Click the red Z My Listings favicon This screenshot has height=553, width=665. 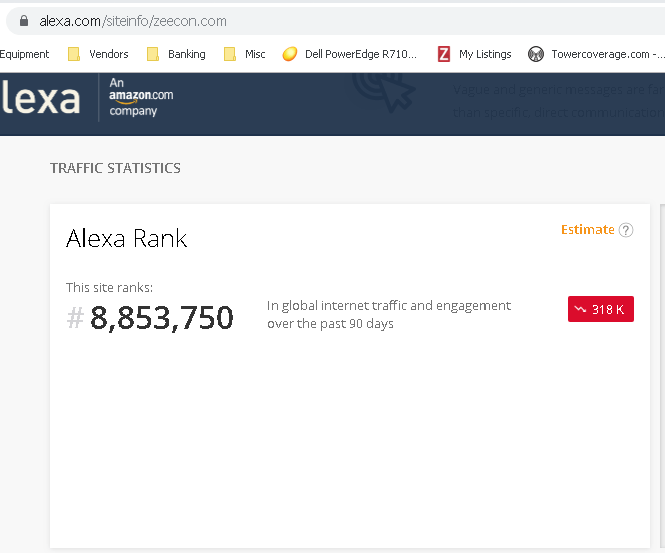coord(444,54)
